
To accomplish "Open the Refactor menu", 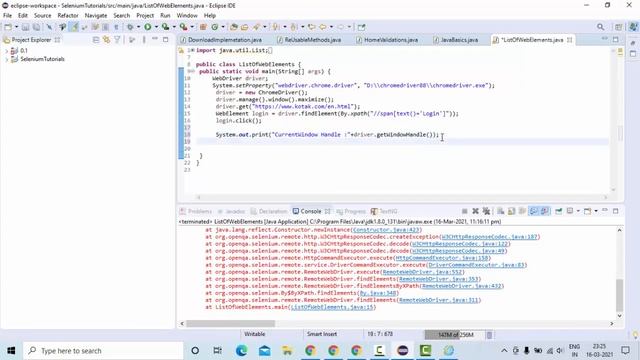I will click(x=68, y=16).
